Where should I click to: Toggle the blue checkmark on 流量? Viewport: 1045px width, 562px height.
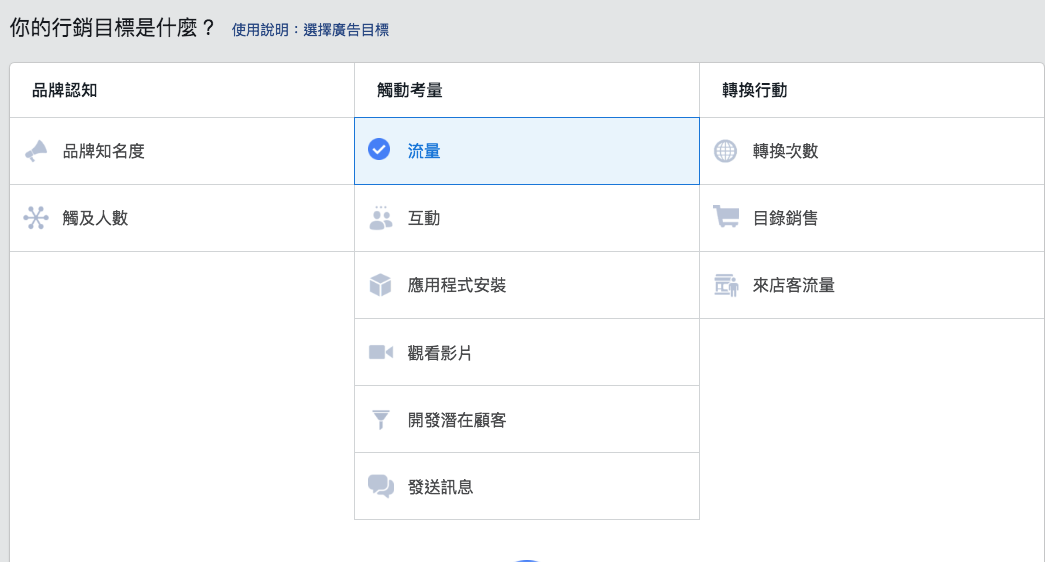point(379,150)
